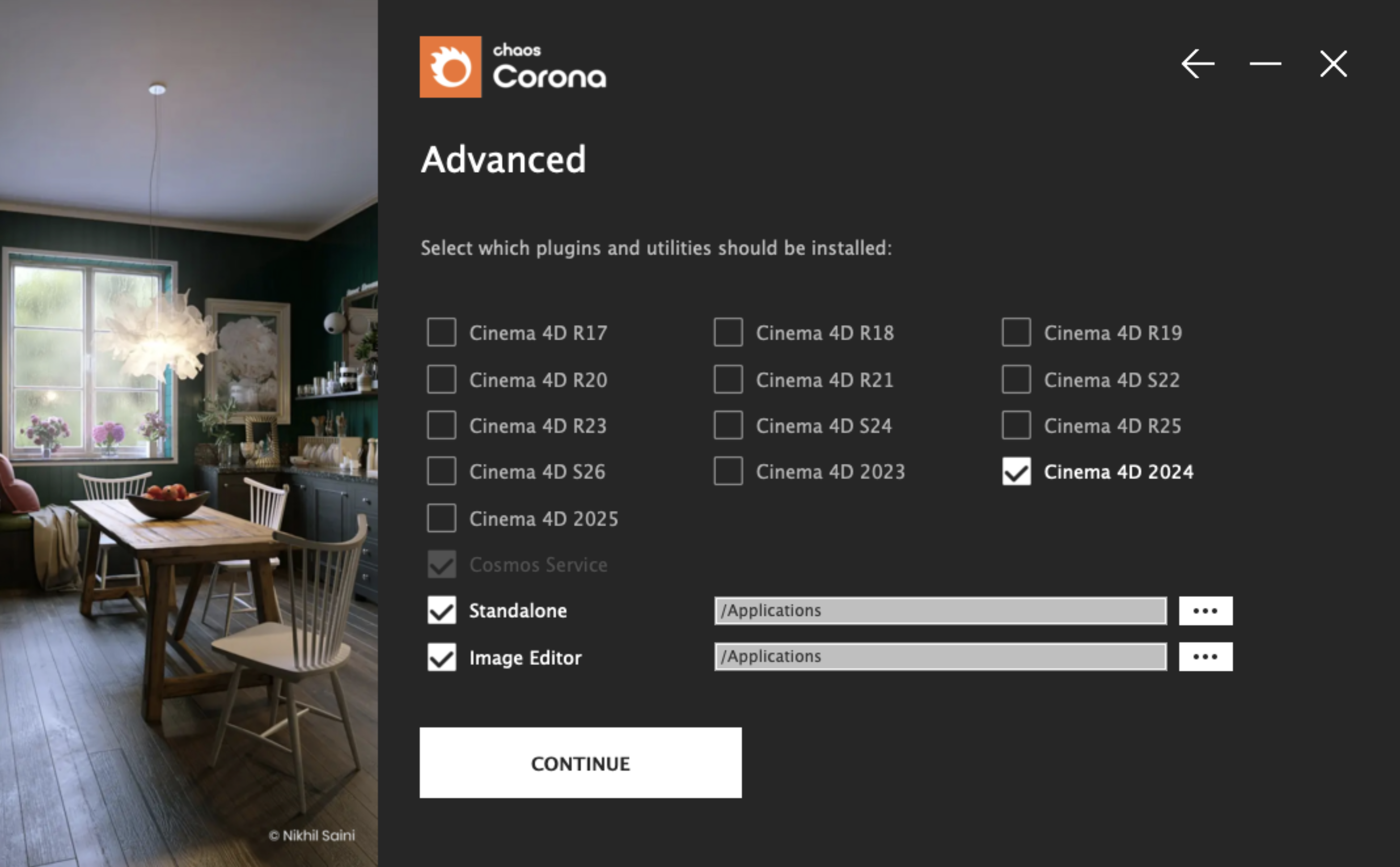This screenshot has height=867, width=1400.
Task: Click the CONTINUE button
Action: click(x=580, y=763)
